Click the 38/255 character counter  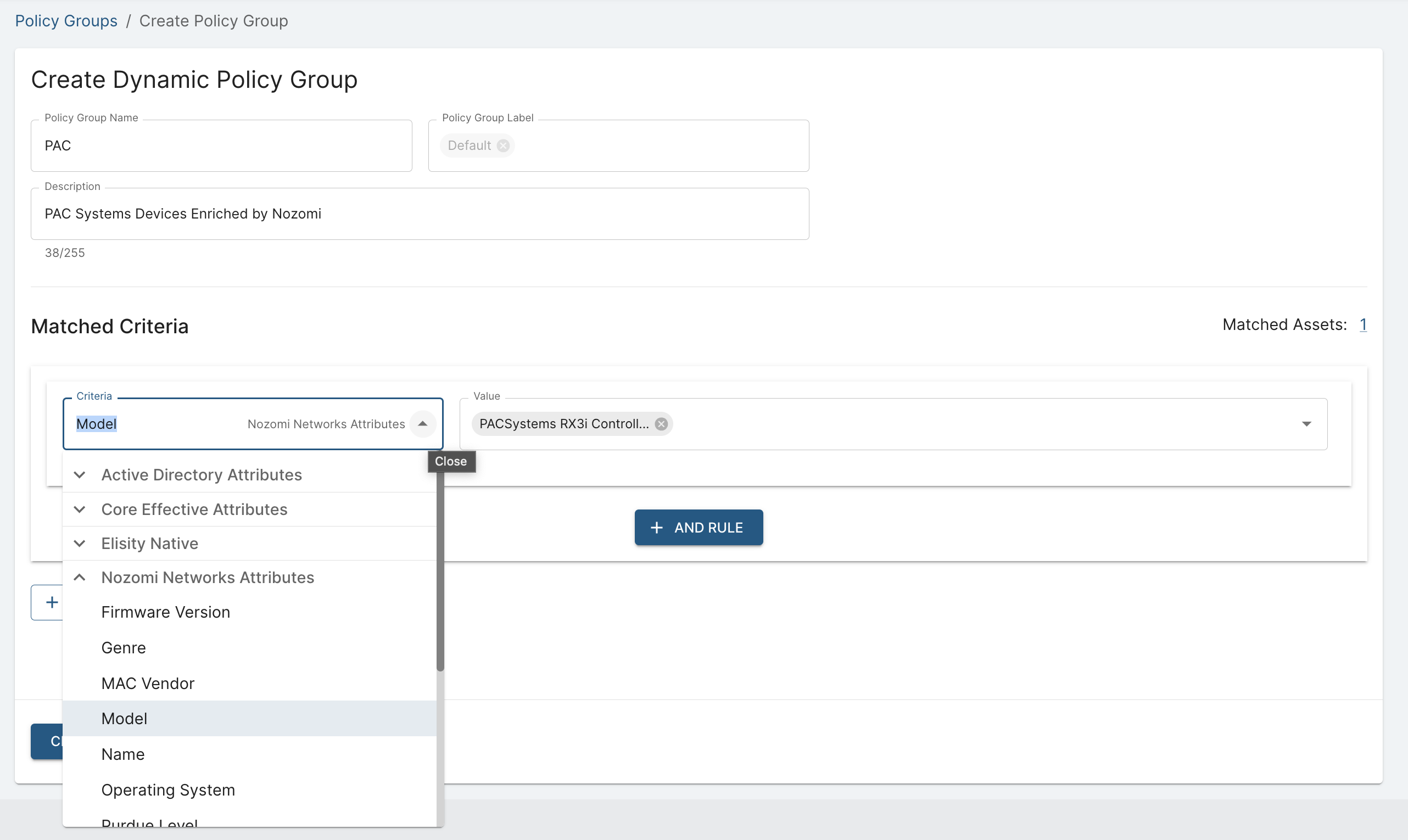click(65, 253)
